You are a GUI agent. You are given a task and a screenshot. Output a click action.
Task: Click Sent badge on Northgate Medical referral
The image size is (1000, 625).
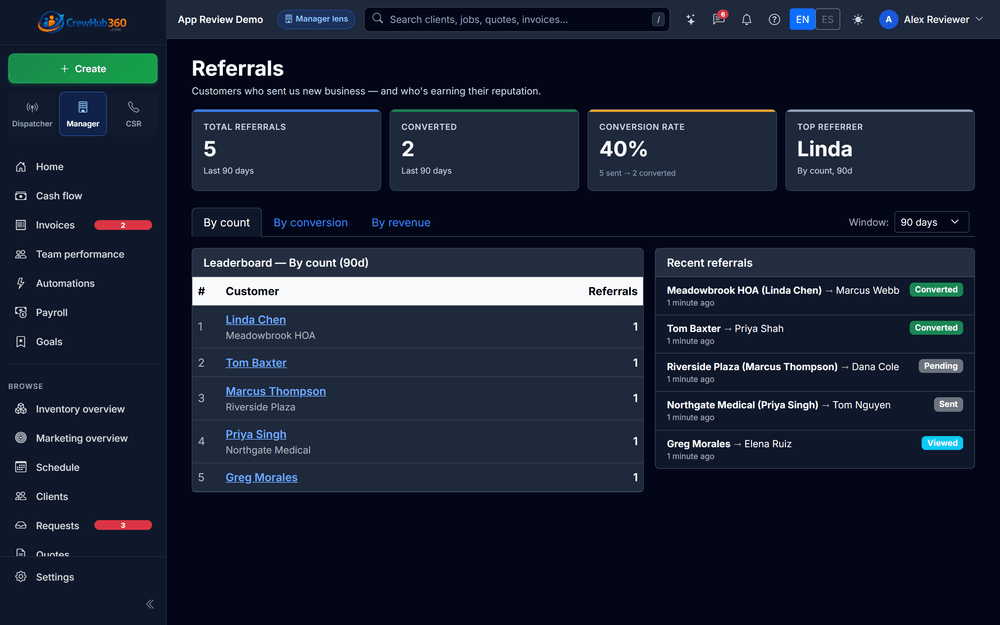[948, 404]
